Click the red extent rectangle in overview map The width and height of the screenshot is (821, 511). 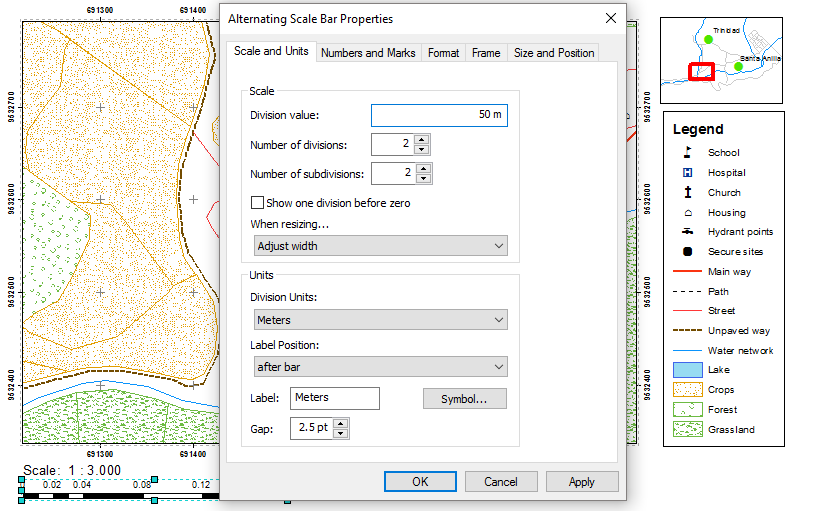[701, 72]
